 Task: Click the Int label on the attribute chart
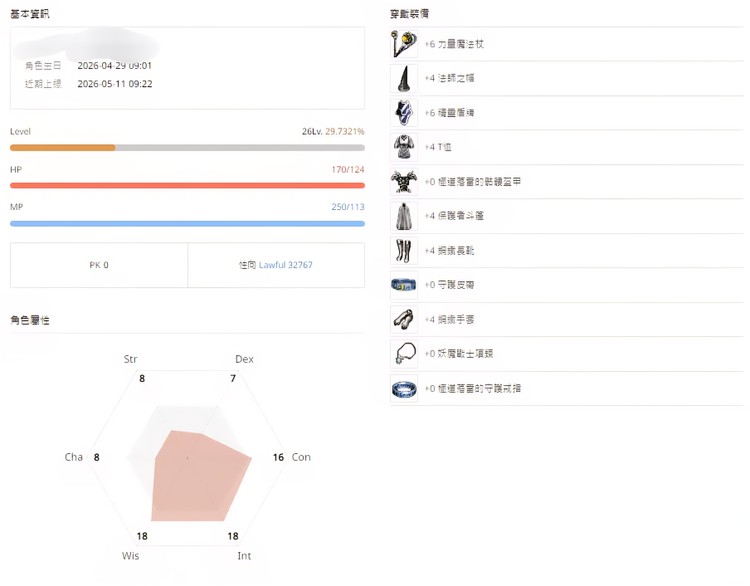[244, 556]
